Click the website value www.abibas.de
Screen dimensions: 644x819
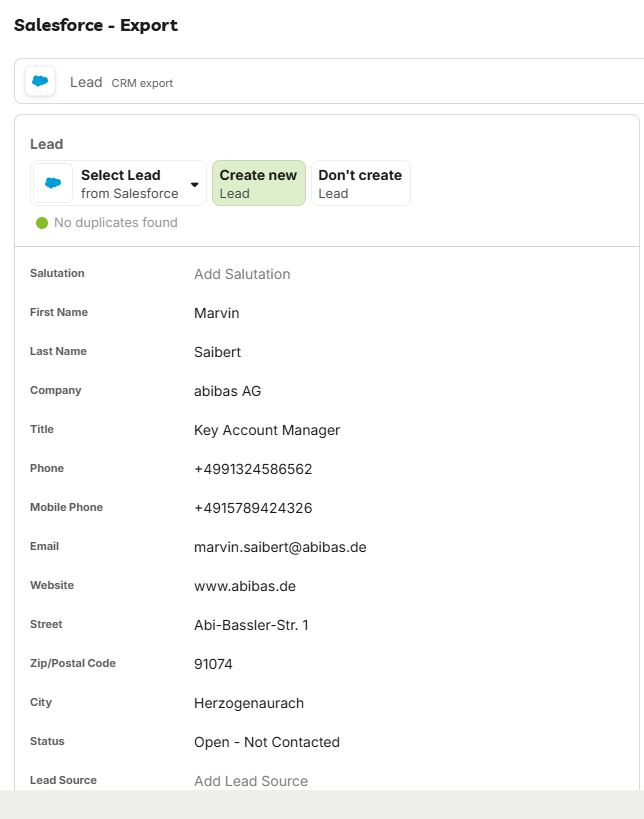(x=244, y=586)
